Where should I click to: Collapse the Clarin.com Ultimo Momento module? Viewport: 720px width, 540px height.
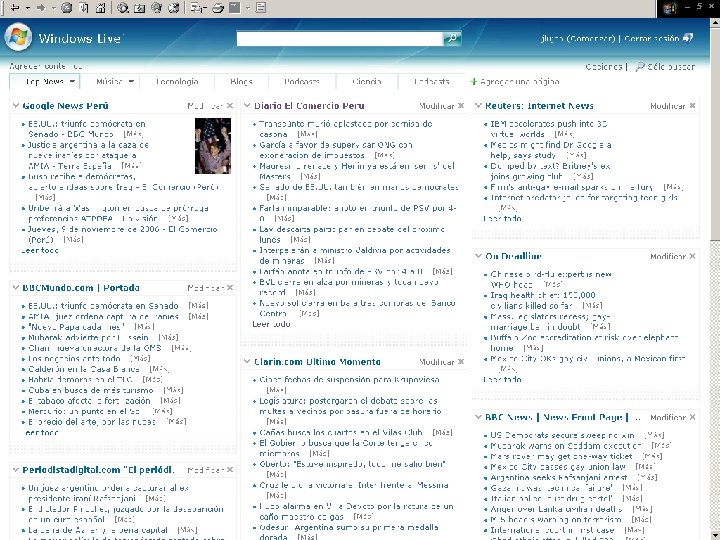pos(247,362)
